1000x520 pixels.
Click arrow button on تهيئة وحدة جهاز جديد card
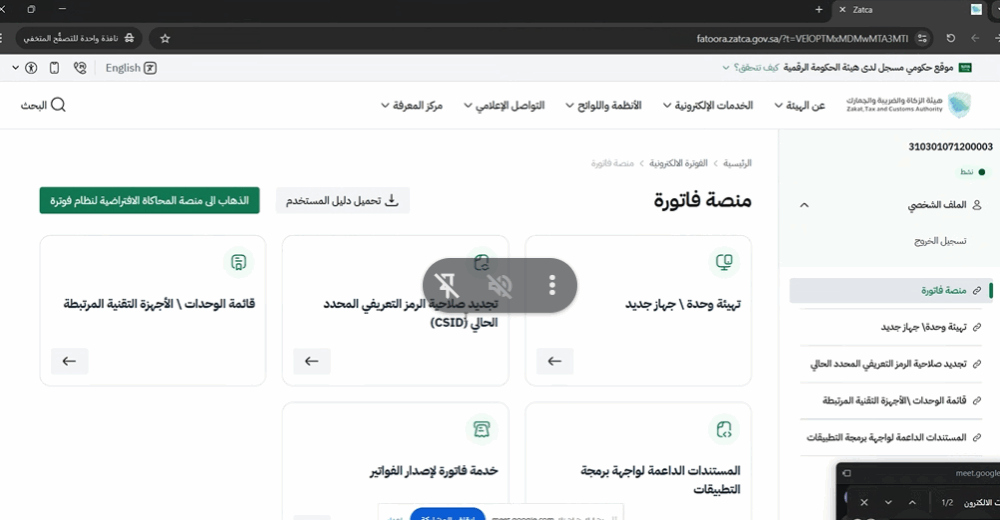555,361
